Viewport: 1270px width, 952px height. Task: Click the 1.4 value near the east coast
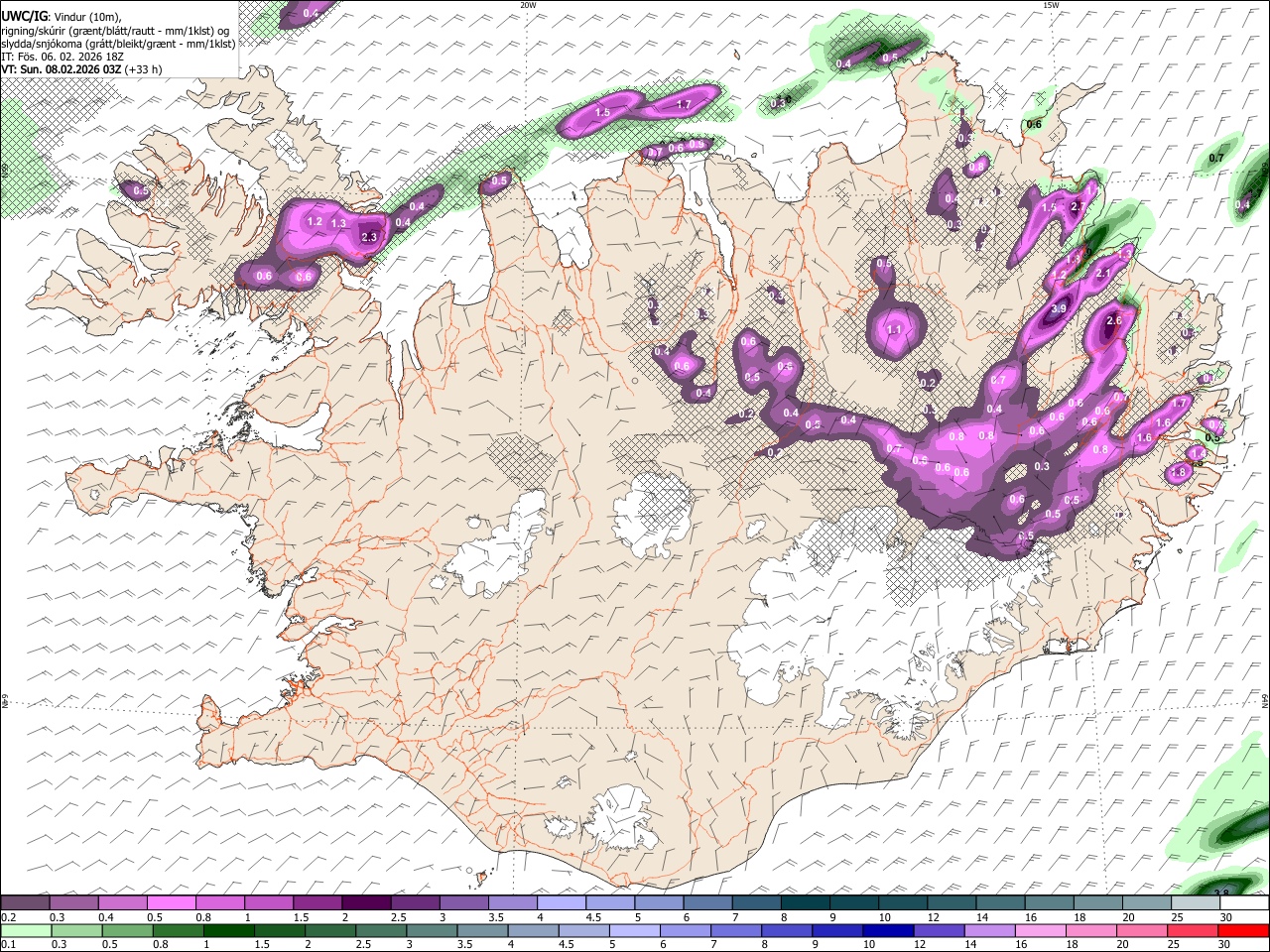coord(1199,453)
